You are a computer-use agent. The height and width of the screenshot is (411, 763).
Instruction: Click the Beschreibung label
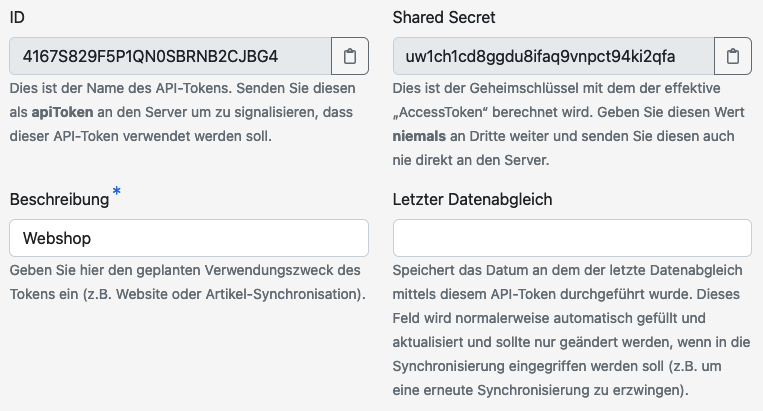(x=59, y=199)
